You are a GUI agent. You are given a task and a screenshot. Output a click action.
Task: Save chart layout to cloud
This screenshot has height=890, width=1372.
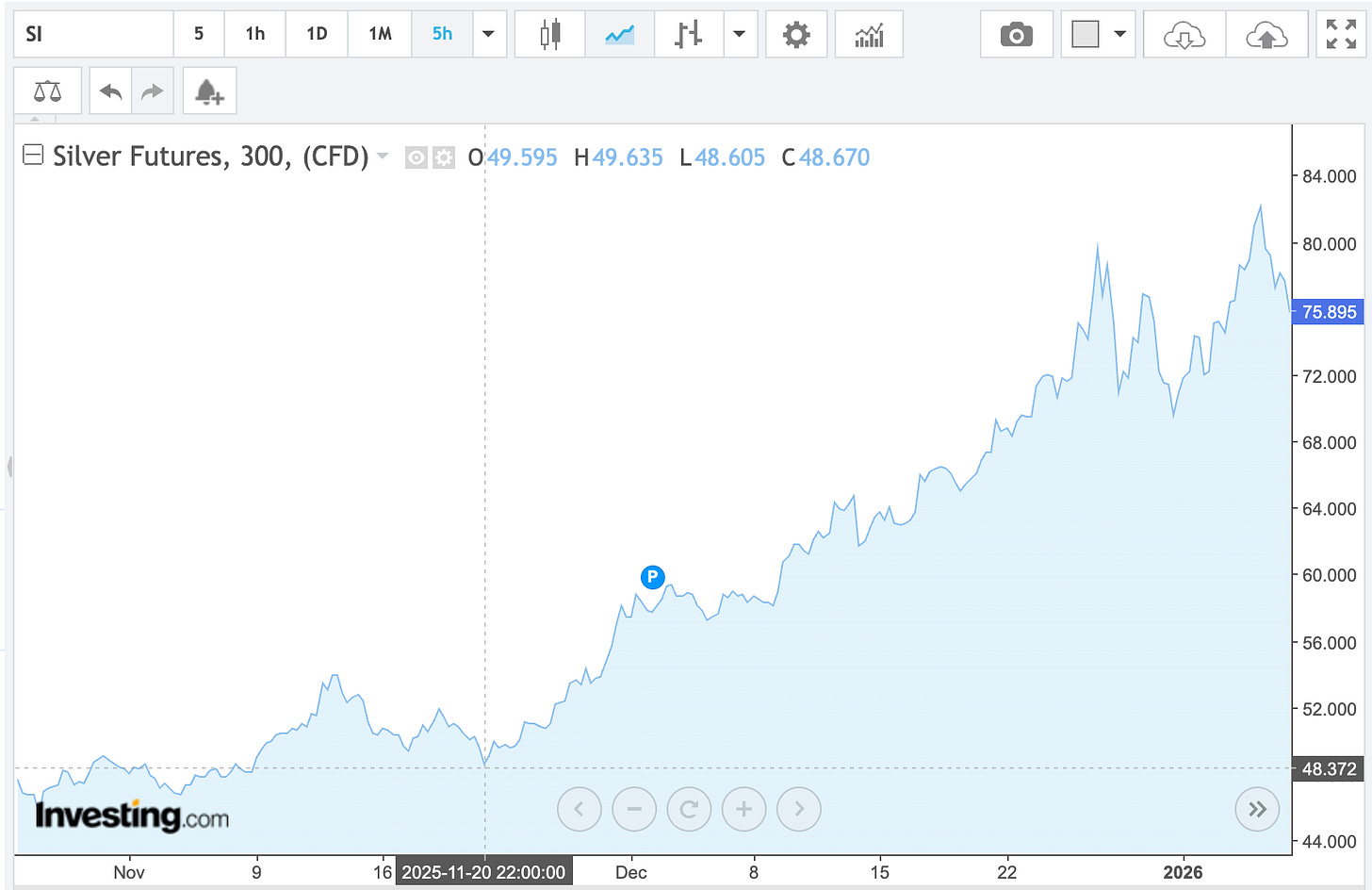pos(1266,35)
